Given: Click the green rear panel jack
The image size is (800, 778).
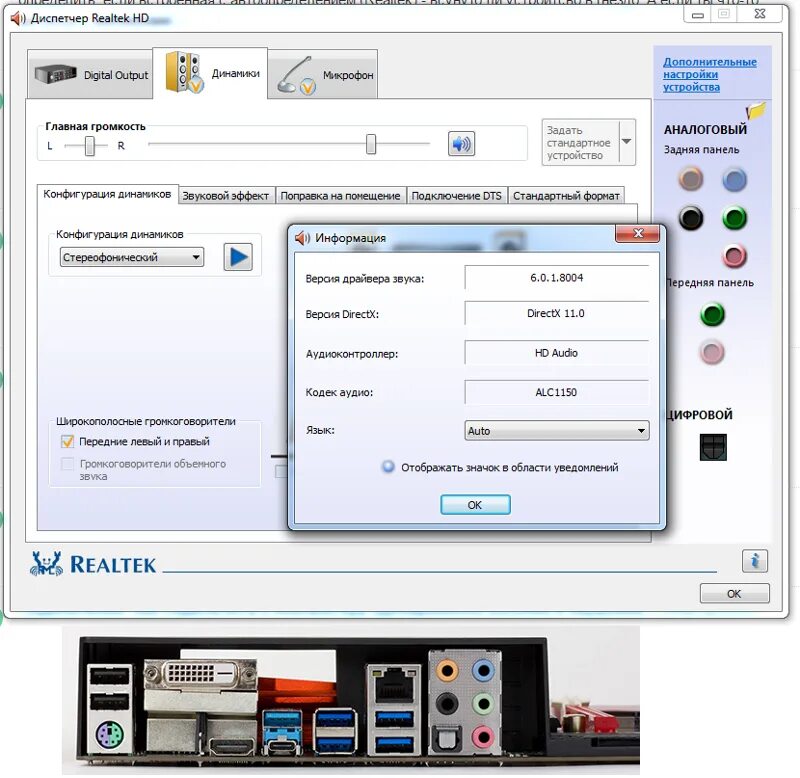Looking at the screenshot, I should [734, 218].
